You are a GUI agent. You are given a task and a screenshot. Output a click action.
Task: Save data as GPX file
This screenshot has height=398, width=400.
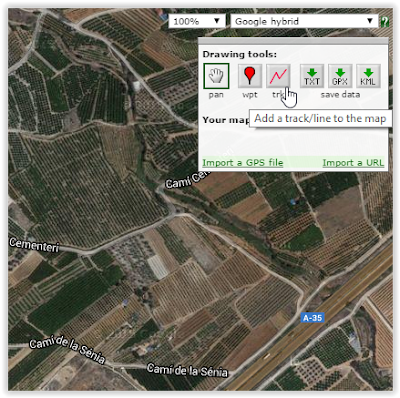tap(340, 76)
